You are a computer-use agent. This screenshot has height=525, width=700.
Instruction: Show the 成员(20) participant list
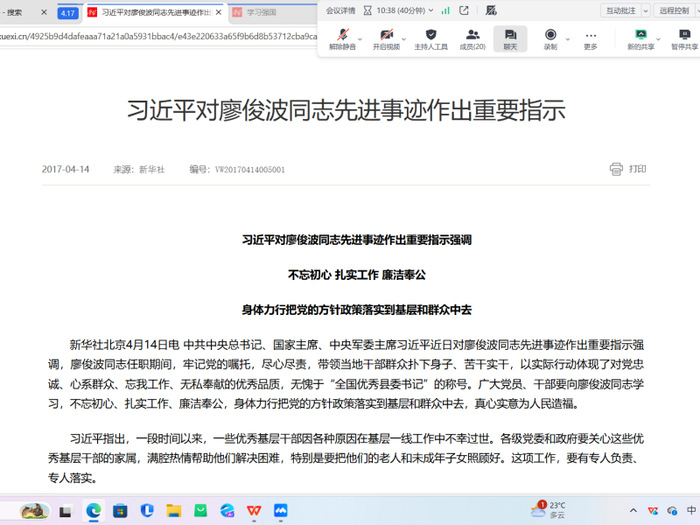coord(472,37)
